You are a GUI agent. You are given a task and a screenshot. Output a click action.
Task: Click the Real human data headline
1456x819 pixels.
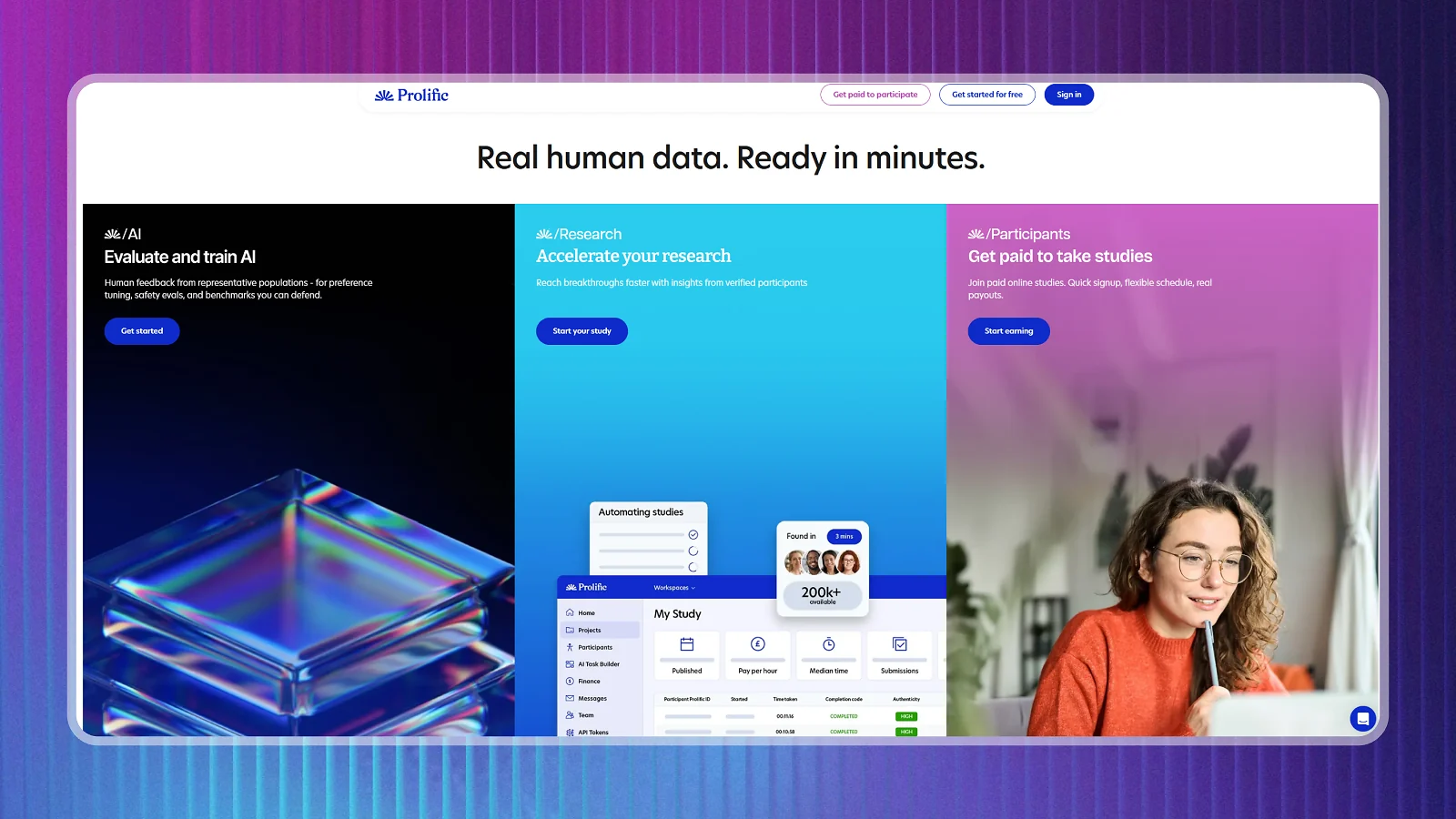pos(731,158)
